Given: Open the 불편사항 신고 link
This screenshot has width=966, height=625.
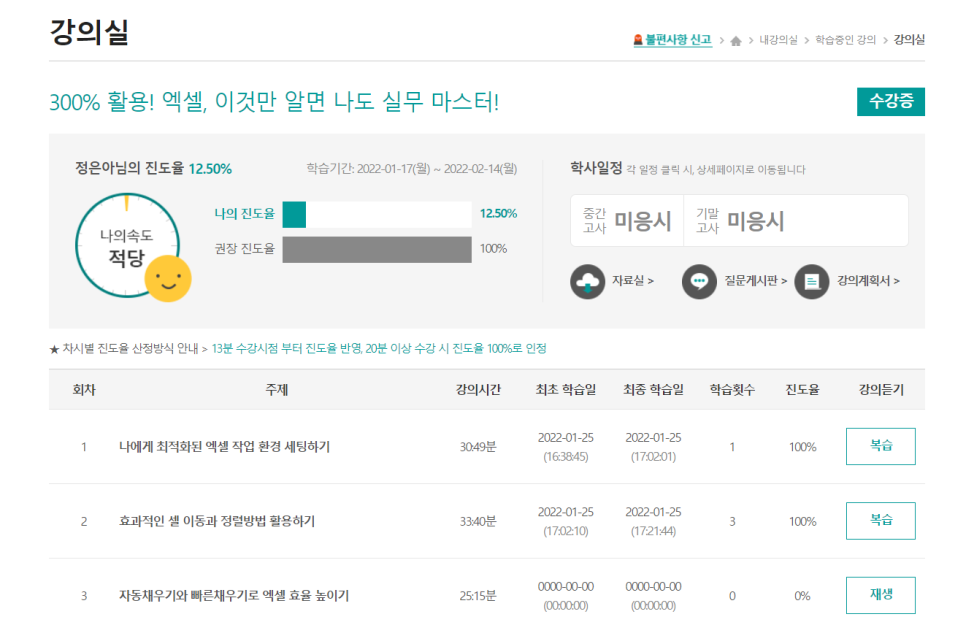Looking at the screenshot, I should click(678, 40).
